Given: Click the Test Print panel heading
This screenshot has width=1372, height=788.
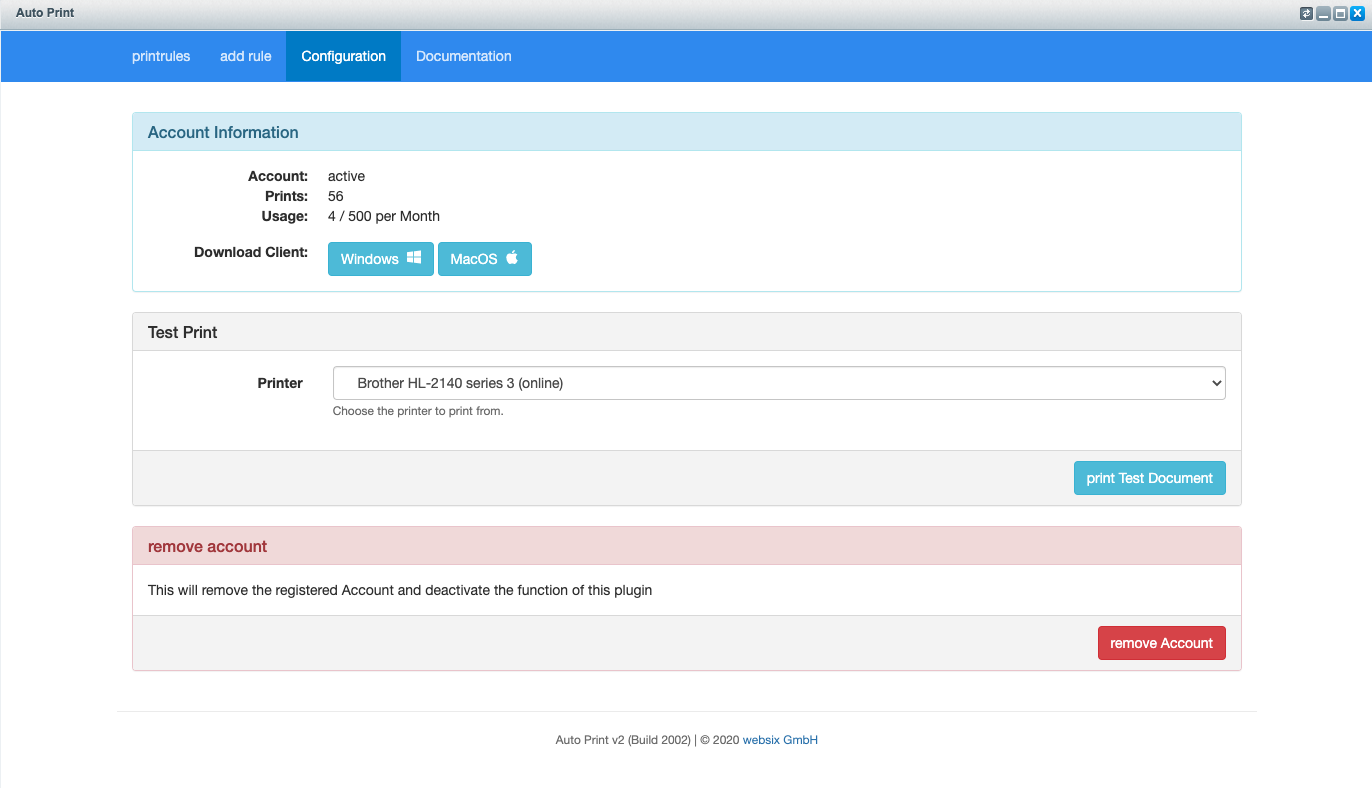Looking at the screenshot, I should [x=183, y=332].
